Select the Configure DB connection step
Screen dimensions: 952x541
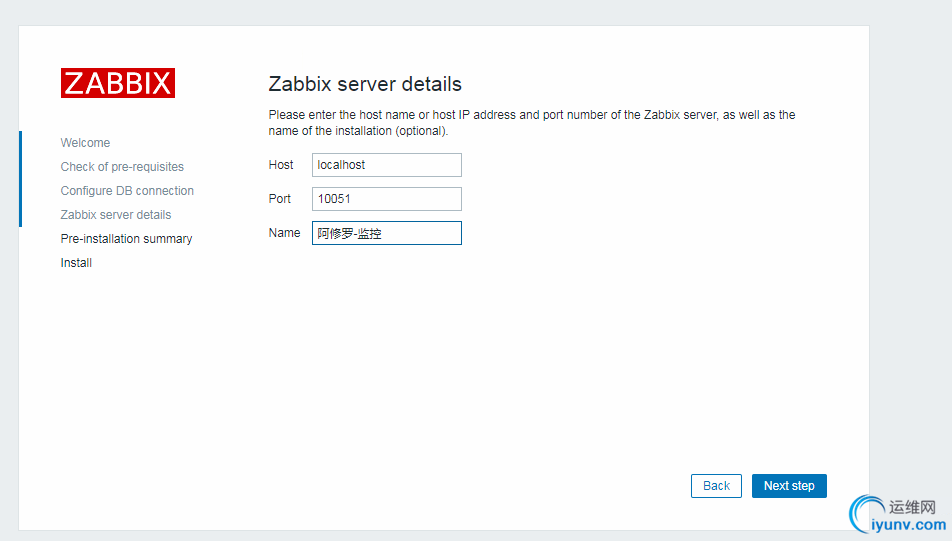tap(127, 191)
